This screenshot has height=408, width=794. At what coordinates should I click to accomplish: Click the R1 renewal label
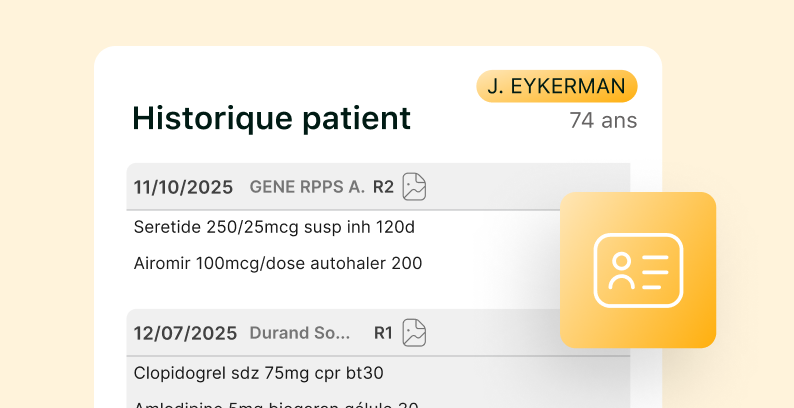383,333
